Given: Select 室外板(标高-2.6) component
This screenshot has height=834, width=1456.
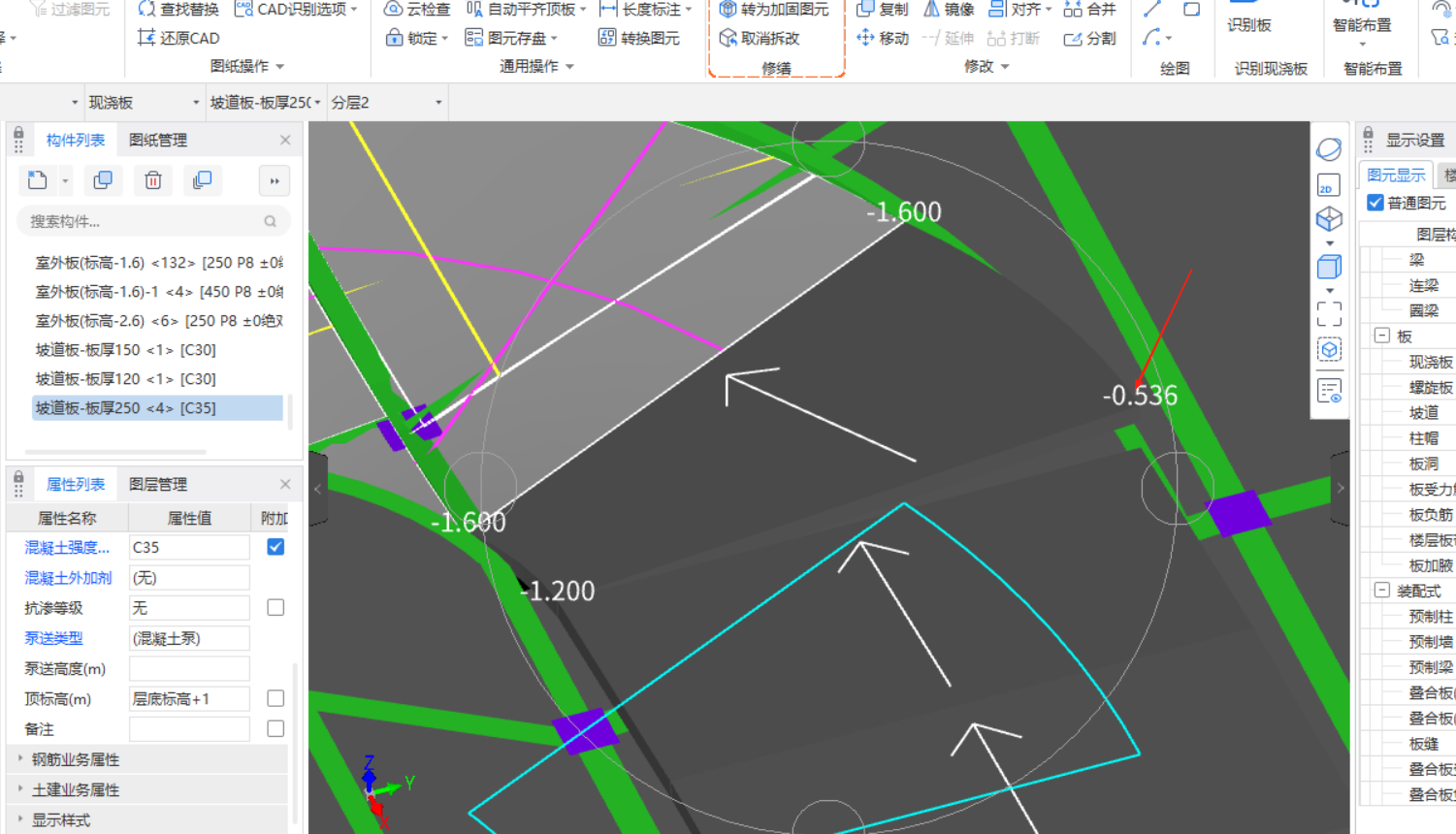Looking at the screenshot, I should [159, 320].
